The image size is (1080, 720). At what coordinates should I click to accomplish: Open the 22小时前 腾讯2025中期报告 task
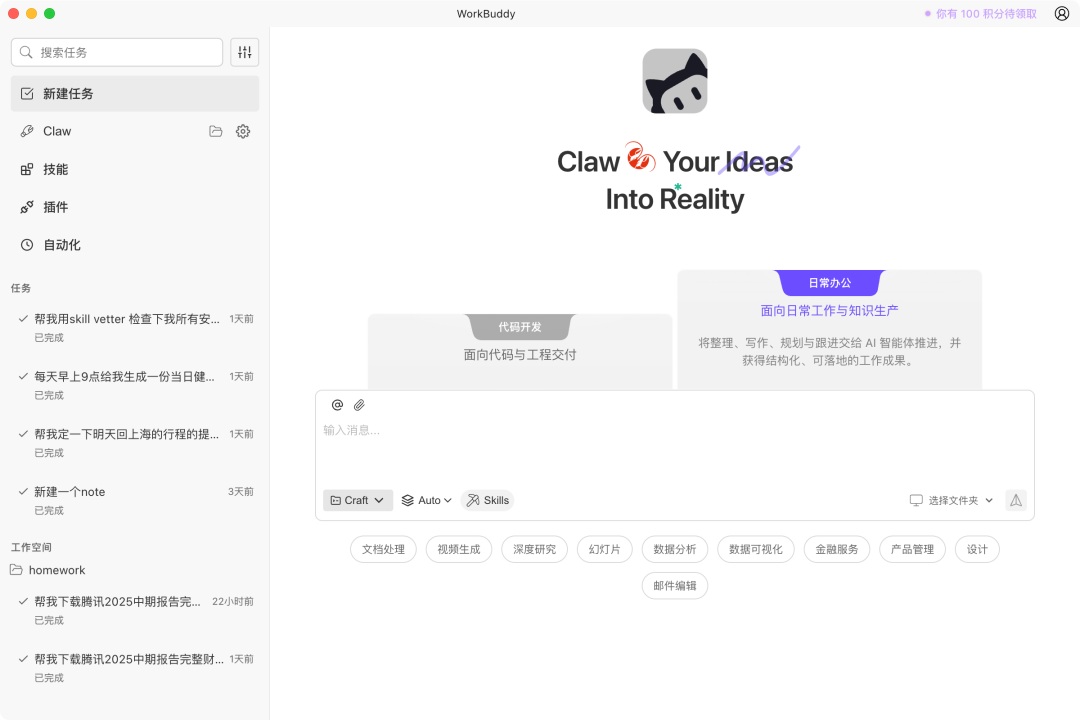[135, 610]
